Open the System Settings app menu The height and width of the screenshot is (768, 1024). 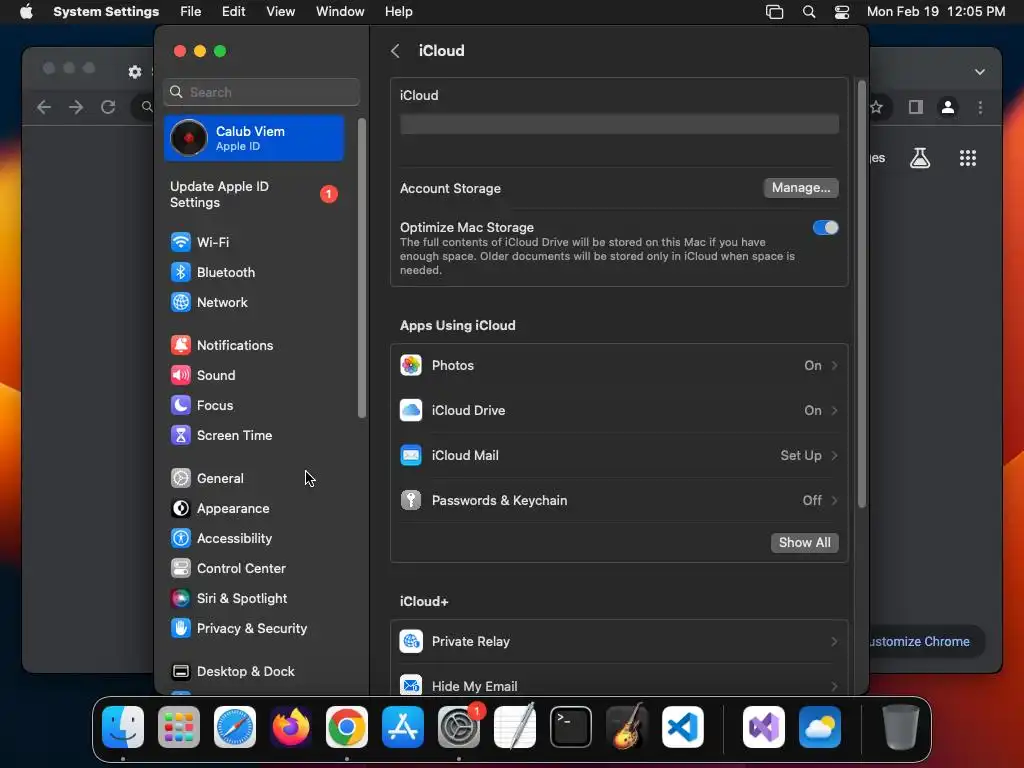[106, 12]
